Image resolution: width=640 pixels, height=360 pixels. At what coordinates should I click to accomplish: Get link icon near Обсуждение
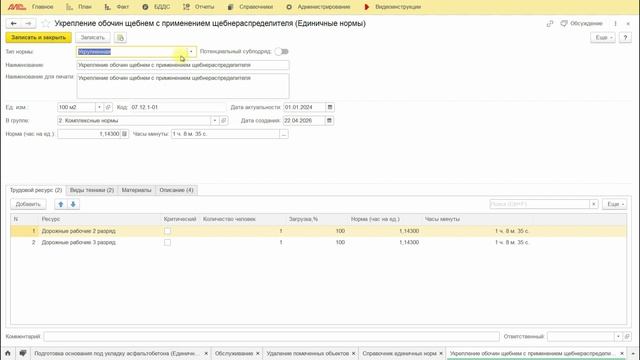point(550,24)
